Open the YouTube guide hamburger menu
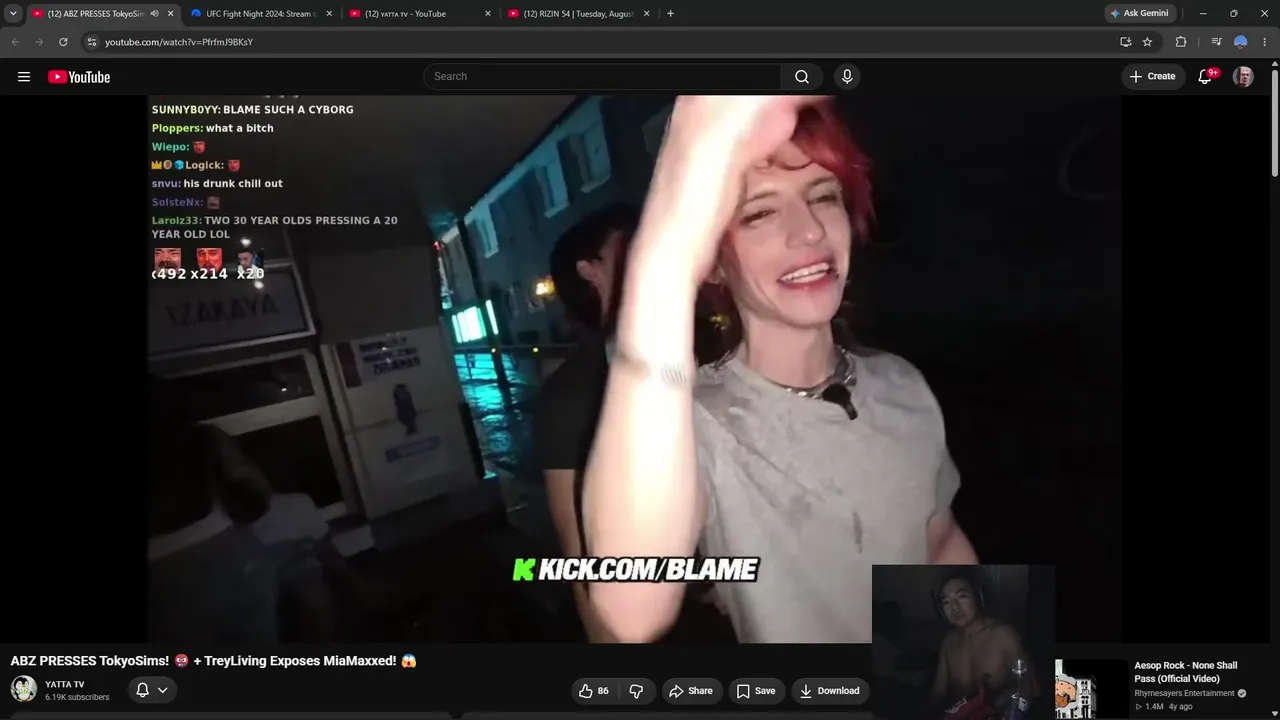This screenshot has width=1280, height=720. click(x=24, y=77)
